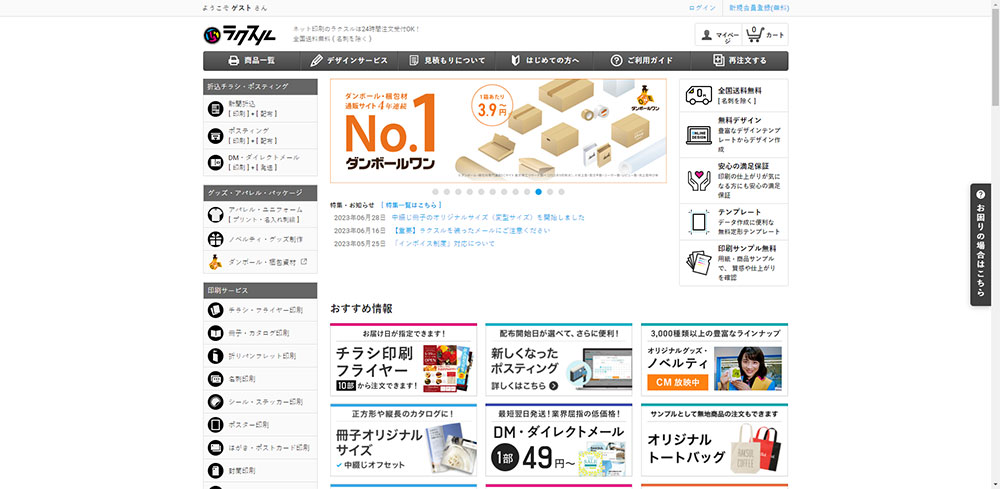The width and height of the screenshot is (1000, 489).
Task: Open 冊子オリジナルサイズ card
Action: point(403,440)
